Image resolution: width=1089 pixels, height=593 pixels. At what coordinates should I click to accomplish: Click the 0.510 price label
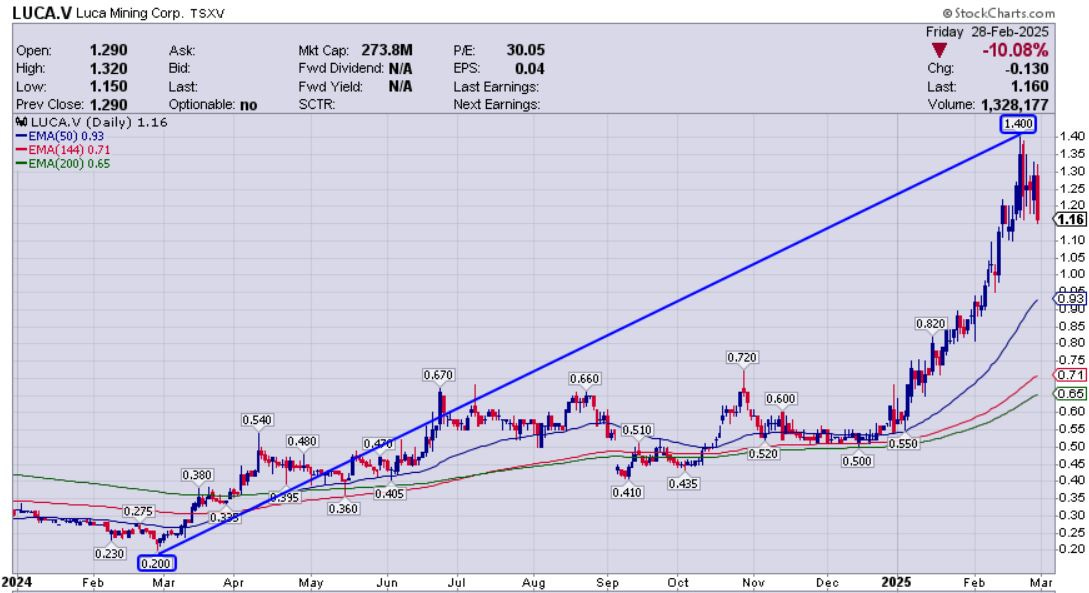[637, 431]
